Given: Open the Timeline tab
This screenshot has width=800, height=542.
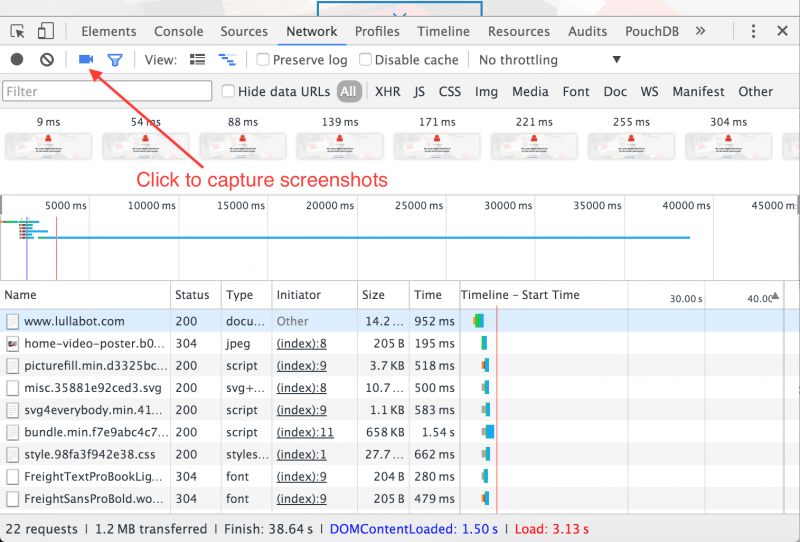Looking at the screenshot, I should click(443, 31).
